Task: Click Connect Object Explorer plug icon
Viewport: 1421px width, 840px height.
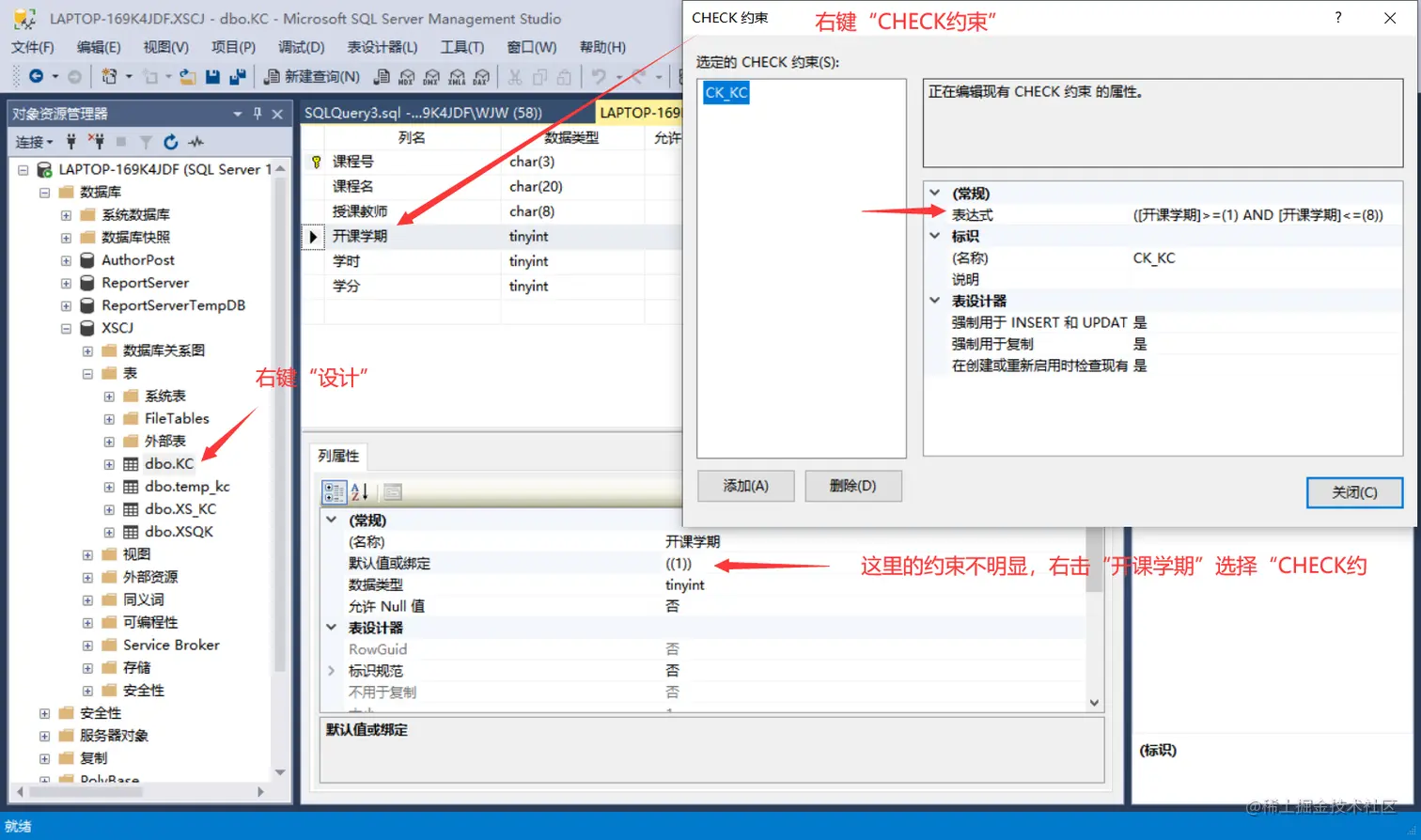Action: click(71, 142)
